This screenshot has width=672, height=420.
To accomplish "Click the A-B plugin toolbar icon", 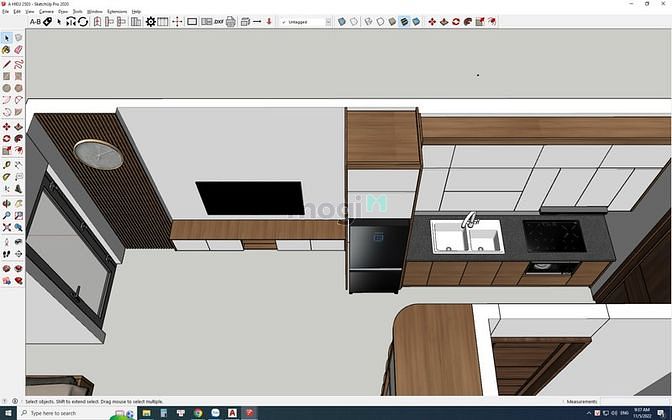I will click(35, 22).
